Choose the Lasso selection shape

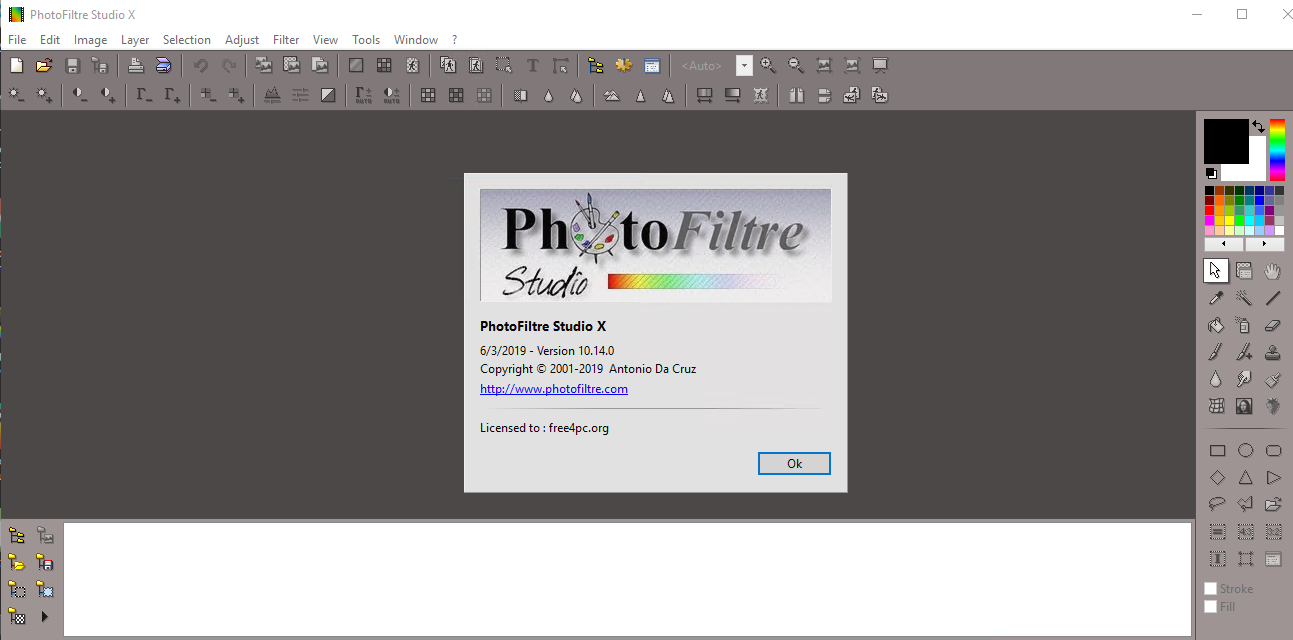1217,504
